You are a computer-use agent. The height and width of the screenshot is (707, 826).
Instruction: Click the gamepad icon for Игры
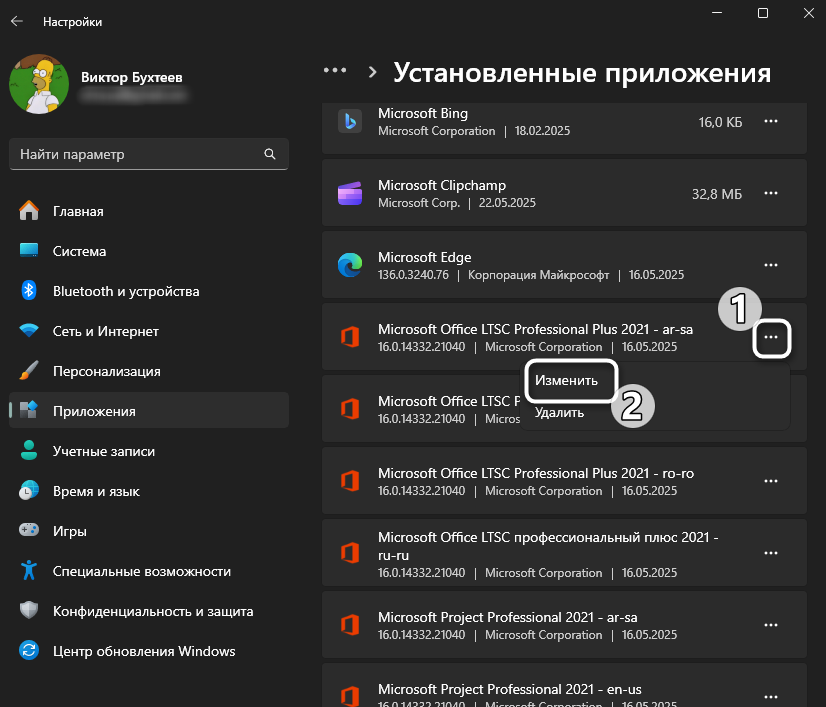tap(29, 529)
